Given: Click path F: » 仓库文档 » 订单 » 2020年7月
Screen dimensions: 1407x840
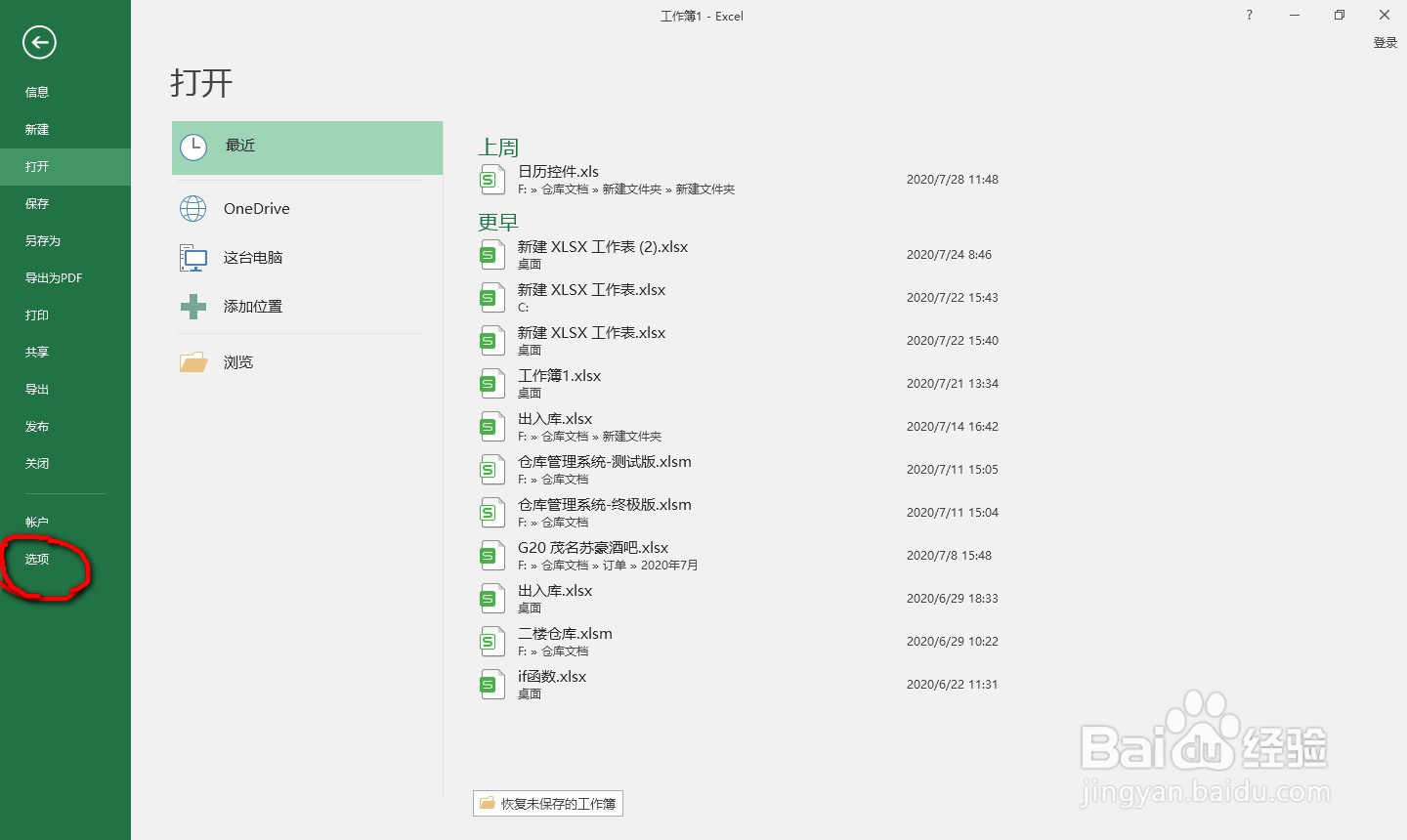Looking at the screenshot, I should pyautogui.click(x=608, y=566).
